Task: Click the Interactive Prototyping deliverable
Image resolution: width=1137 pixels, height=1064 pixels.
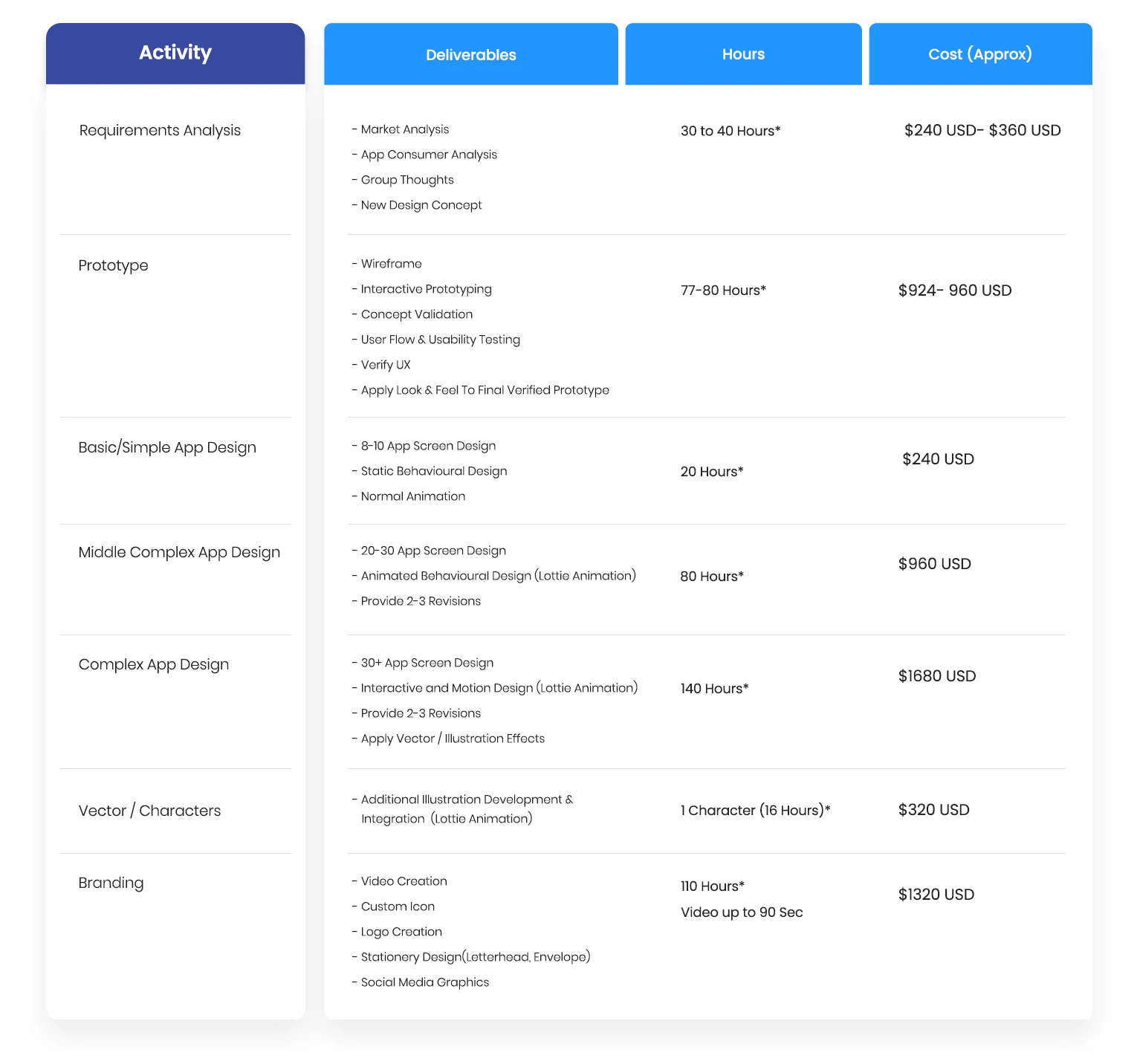Action: (x=426, y=290)
